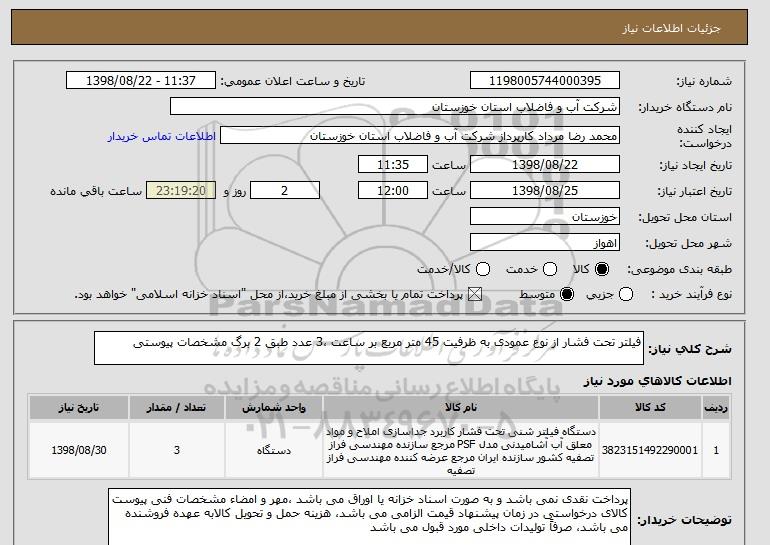Click the اطلاعات کالاهای مورد نیاز section heading
The height and width of the screenshot is (545, 770).
(658, 381)
